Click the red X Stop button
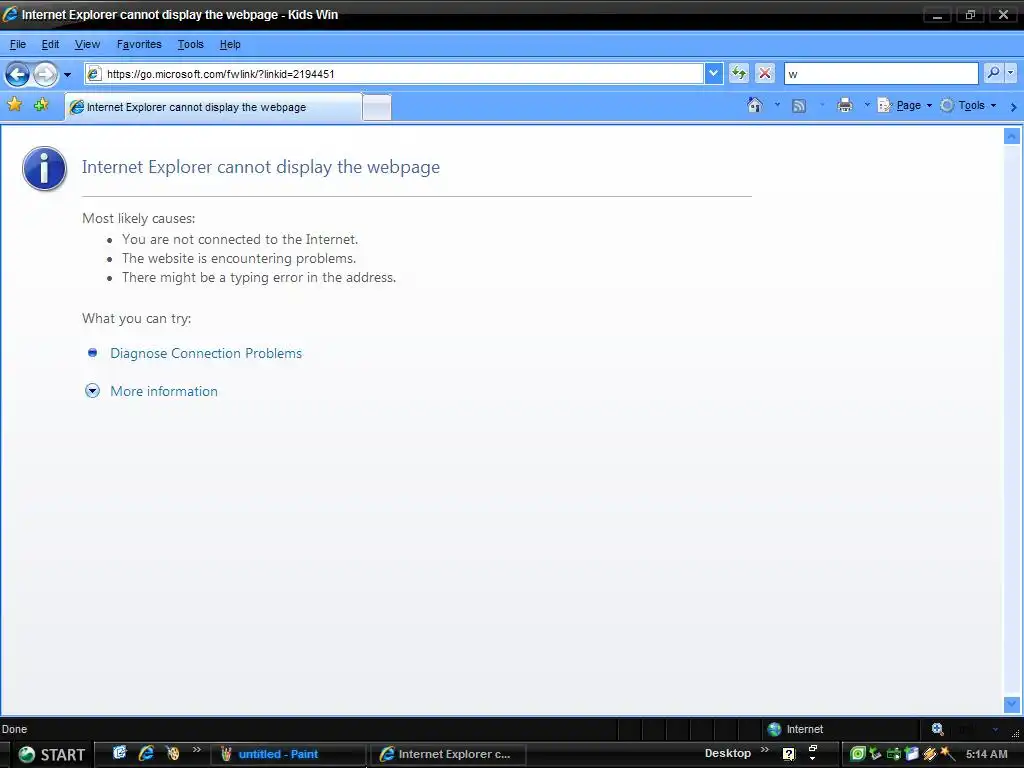 (765, 73)
